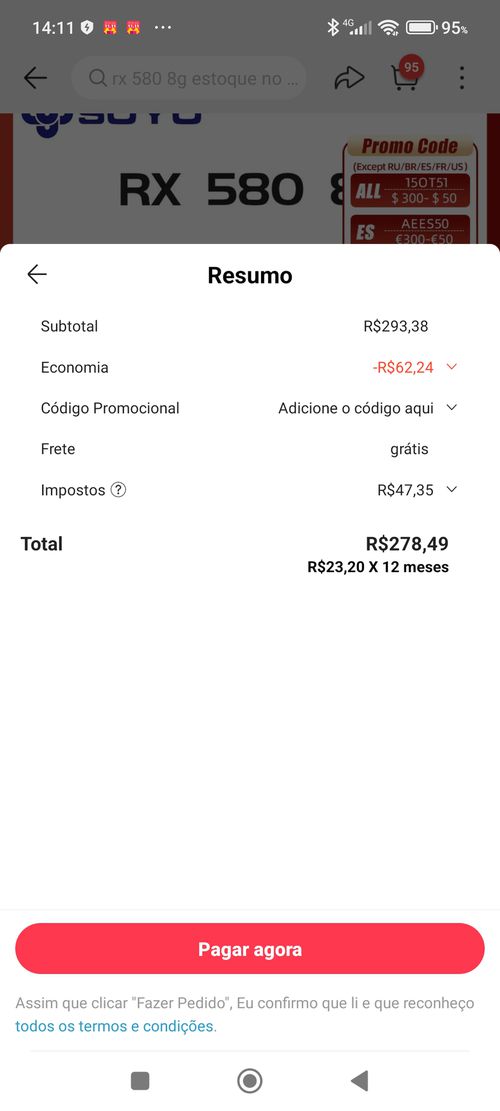Screen dimensions: 500x1111
Task: Tap the ES AEES50 promo code coupon
Action: (x=410, y=230)
